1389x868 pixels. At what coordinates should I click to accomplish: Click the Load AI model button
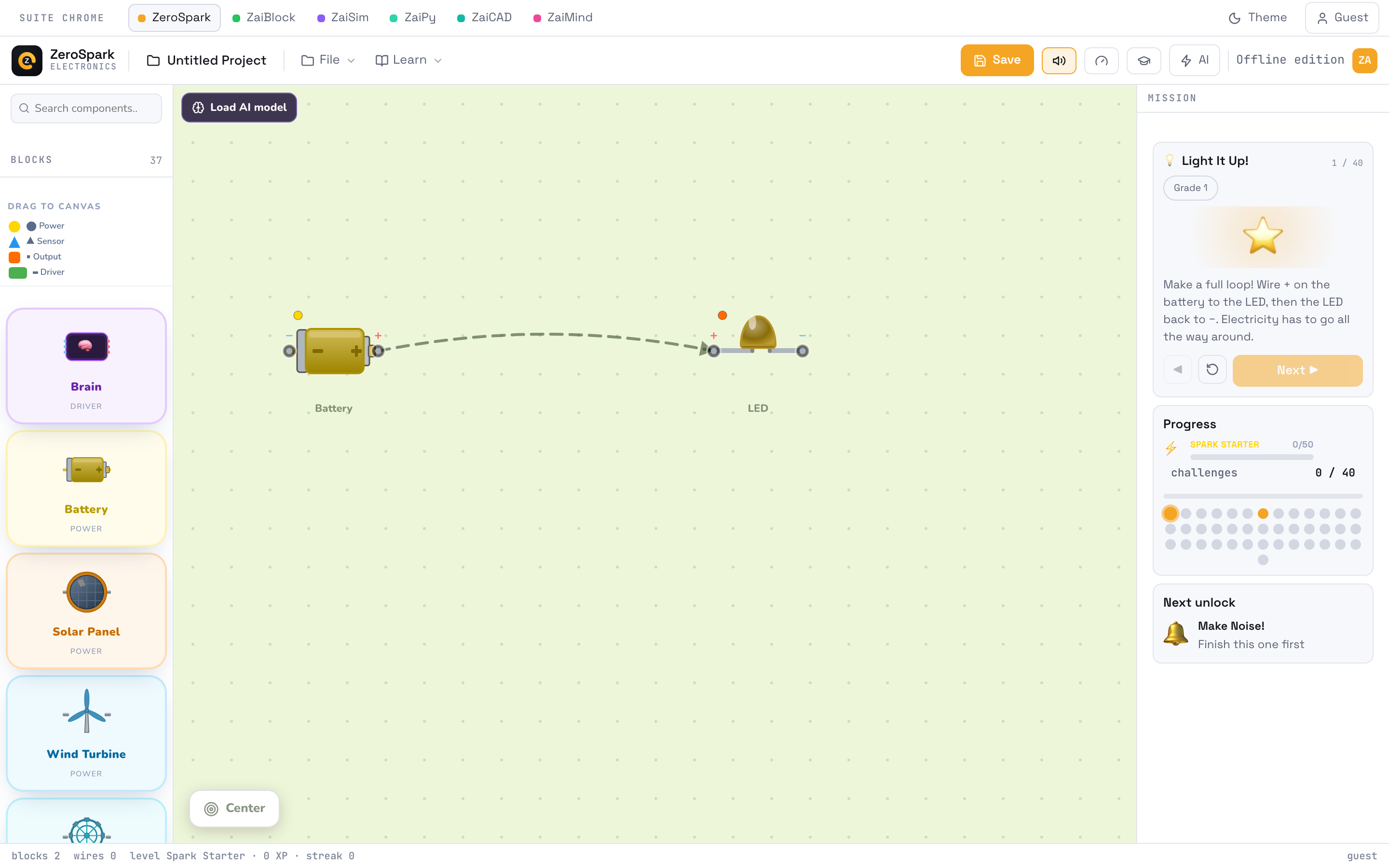tap(239, 108)
